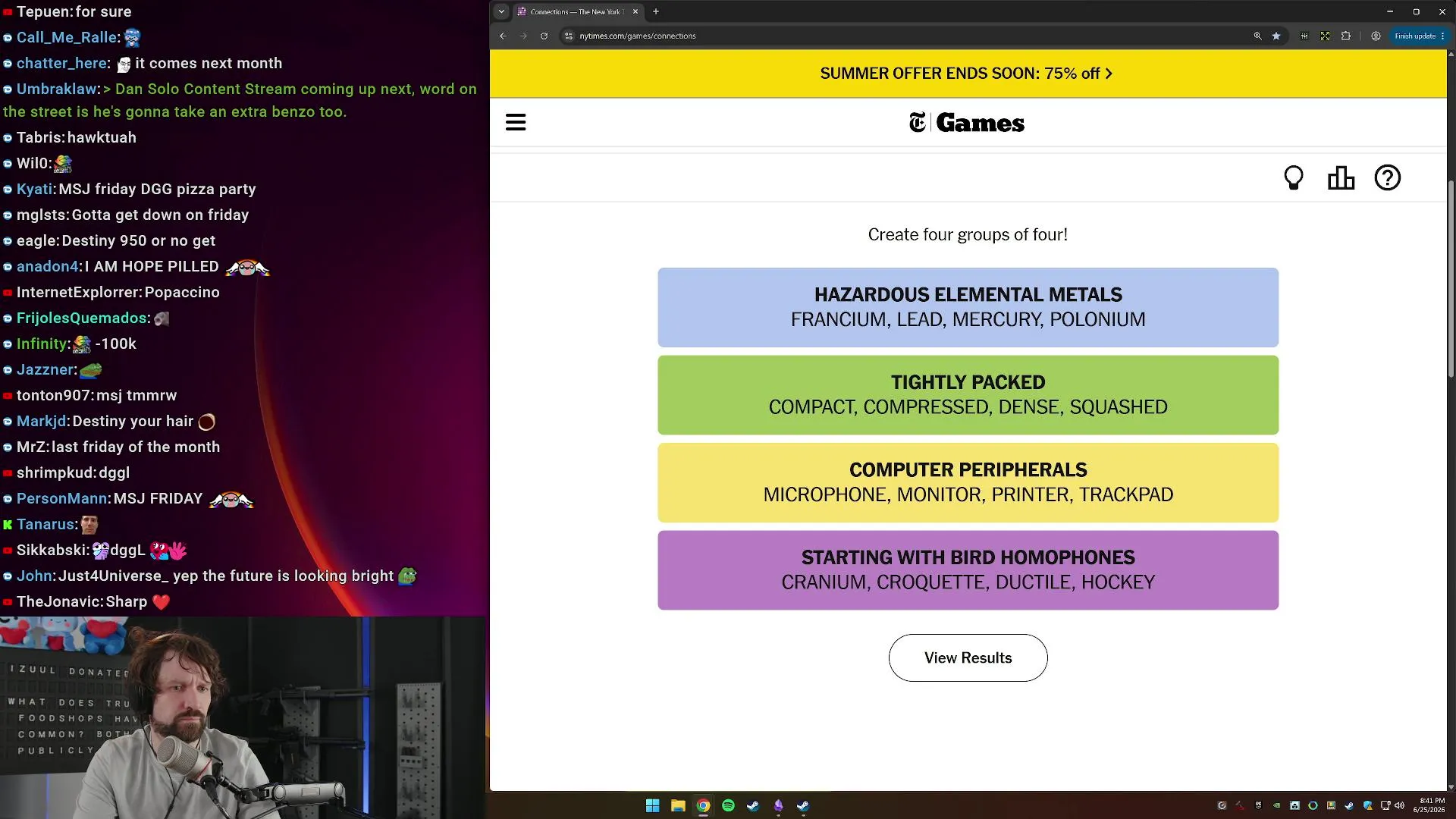Click the Hazardous Elemental Metals blue group
Image resolution: width=1456 pixels, height=819 pixels.
click(968, 307)
